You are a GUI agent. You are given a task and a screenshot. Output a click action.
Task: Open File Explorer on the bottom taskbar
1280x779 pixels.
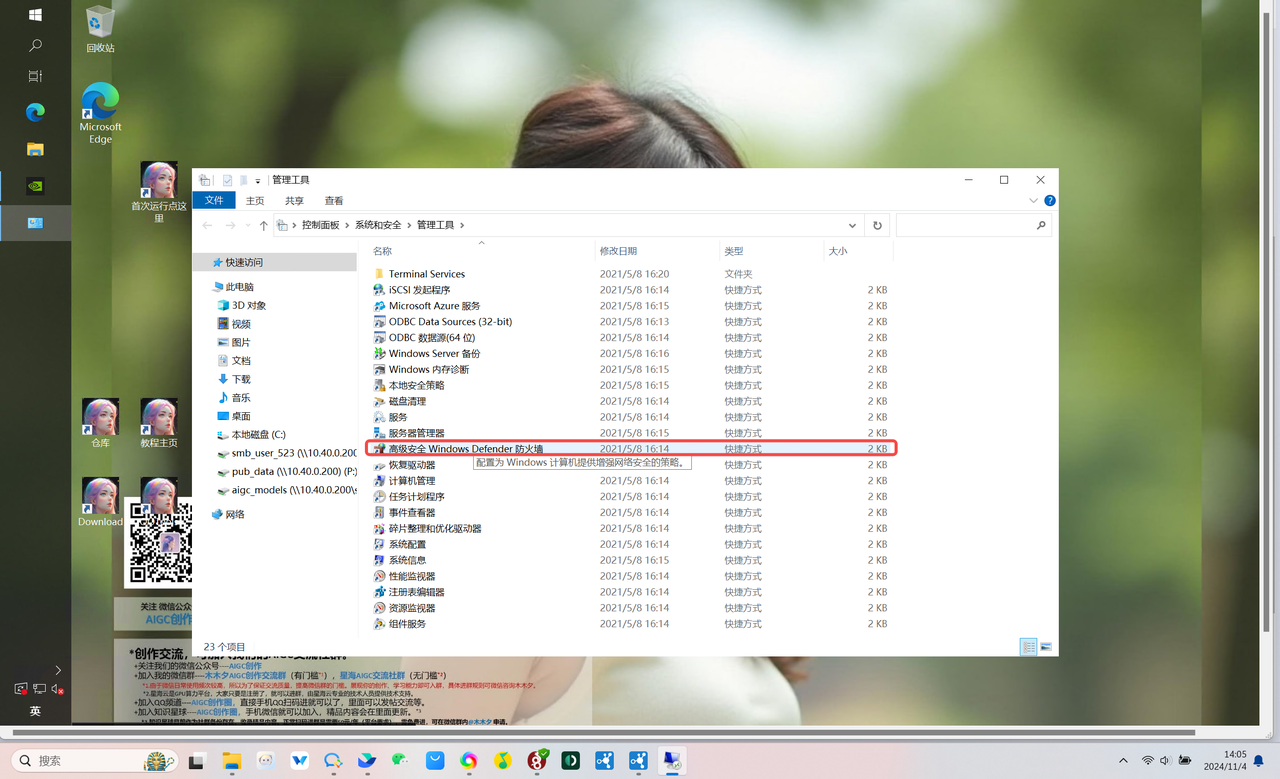pos(231,761)
